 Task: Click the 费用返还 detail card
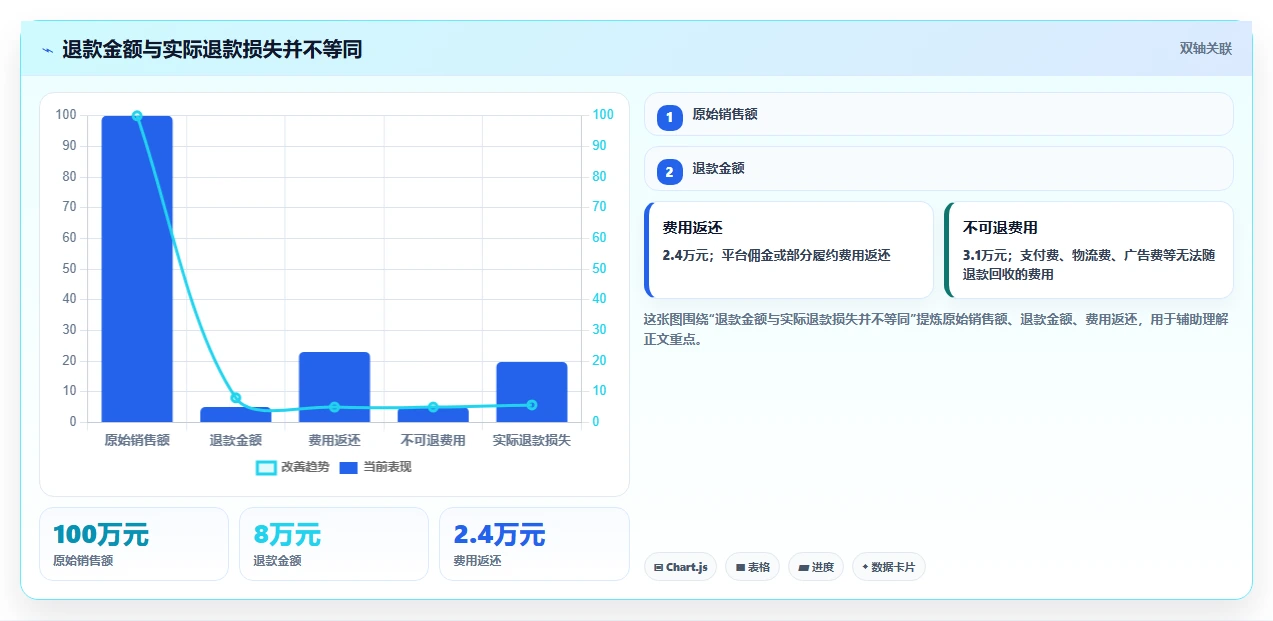pos(789,250)
